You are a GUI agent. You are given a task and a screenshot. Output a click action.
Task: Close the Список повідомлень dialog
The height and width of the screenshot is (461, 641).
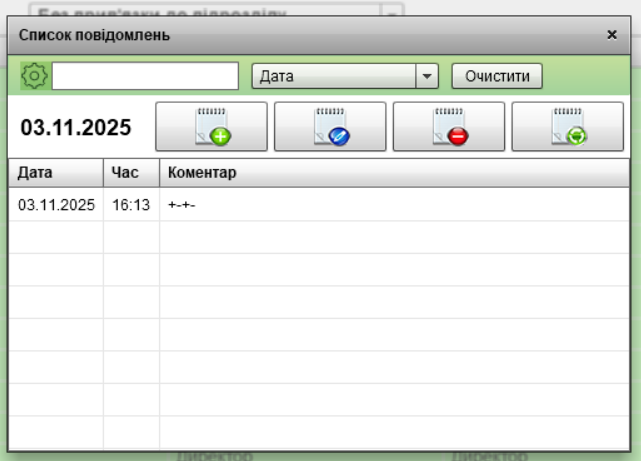click(x=612, y=35)
